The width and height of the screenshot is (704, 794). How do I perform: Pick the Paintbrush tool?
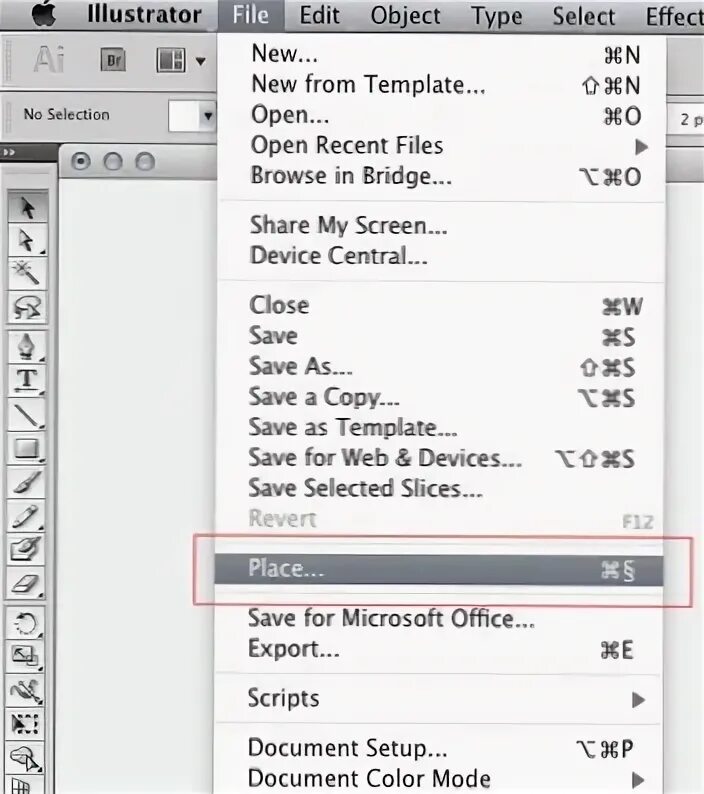(x=27, y=482)
